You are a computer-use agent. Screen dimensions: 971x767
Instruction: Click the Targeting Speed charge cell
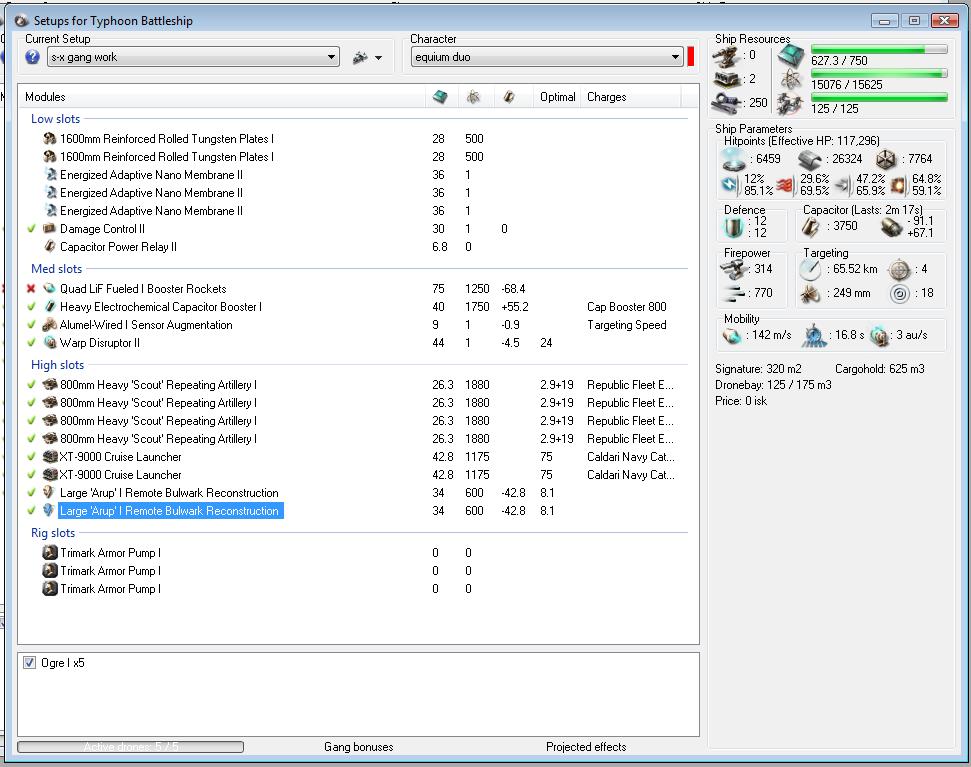(627, 324)
